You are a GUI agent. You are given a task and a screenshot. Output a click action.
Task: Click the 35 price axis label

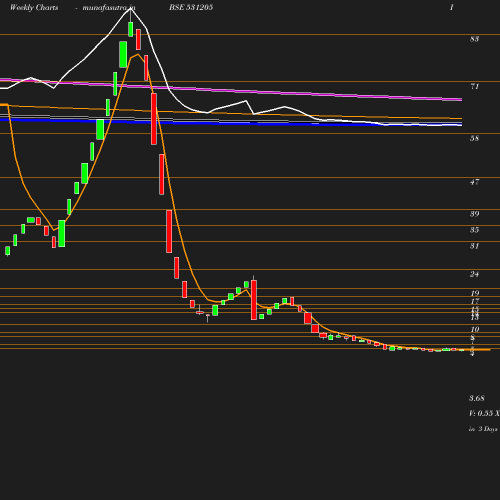474,230
